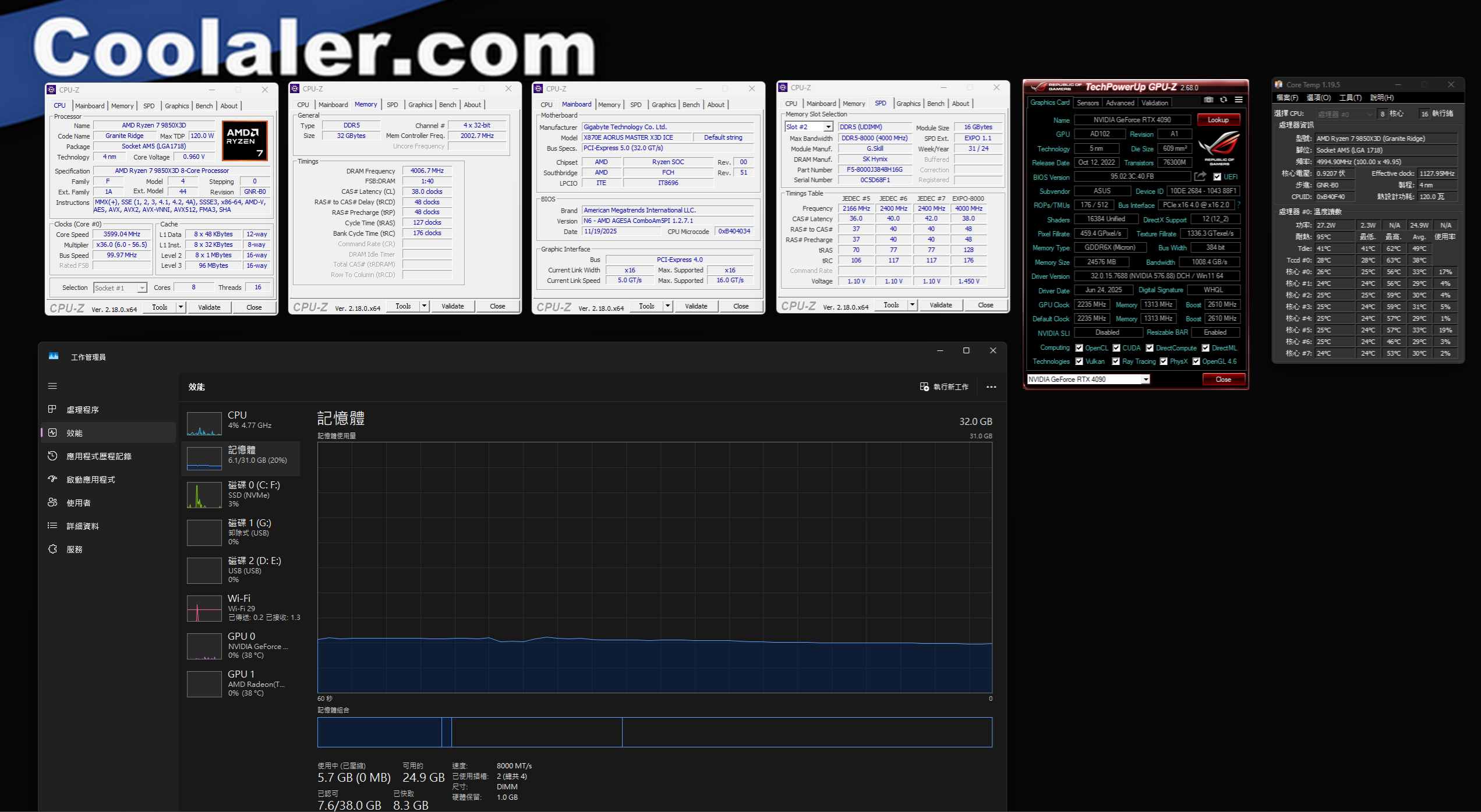Click Bus Interface question mark icon
Image resolution: width=1481 pixels, height=812 pixels.
(1239, 205)
